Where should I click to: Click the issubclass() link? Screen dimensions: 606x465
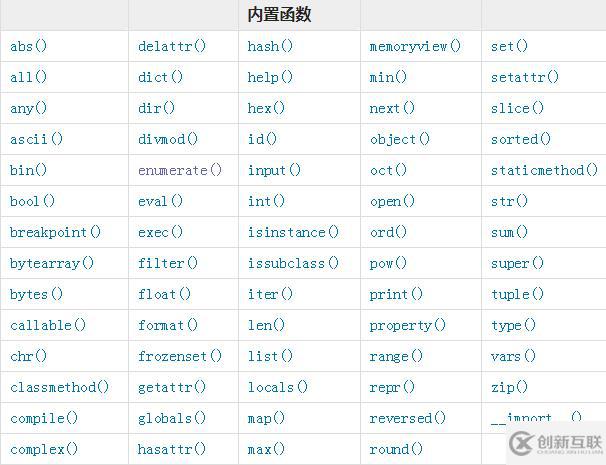(293, 263)
